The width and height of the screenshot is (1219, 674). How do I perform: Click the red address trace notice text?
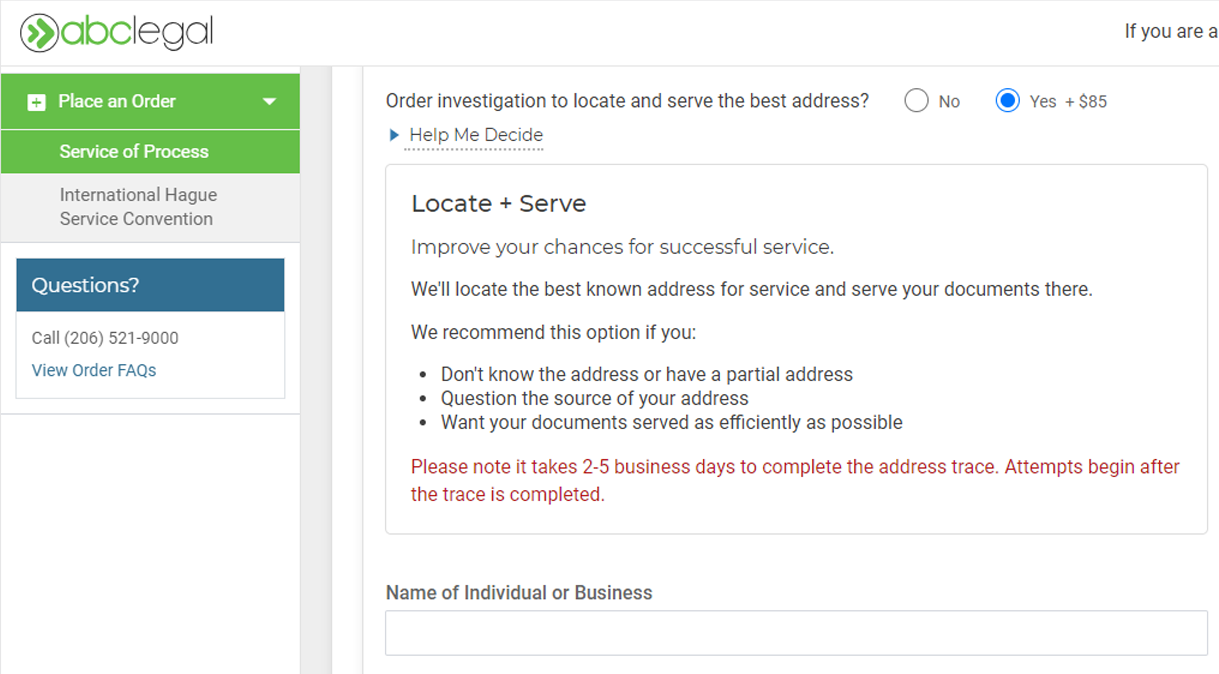795,480
